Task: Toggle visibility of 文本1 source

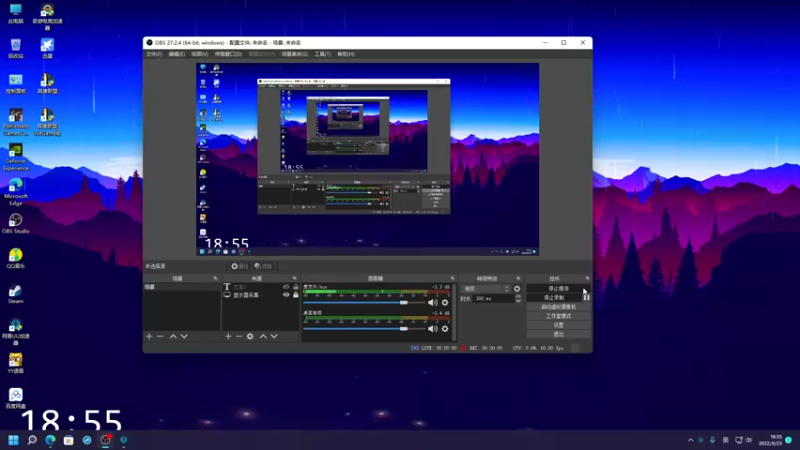Action: click(286, 287)
